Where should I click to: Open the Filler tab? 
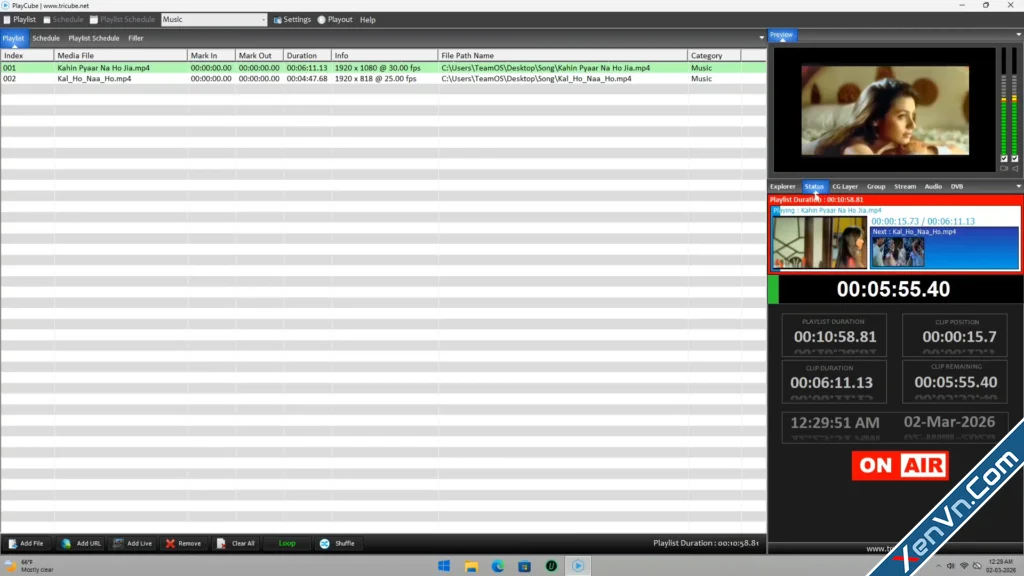coord(136,39)
